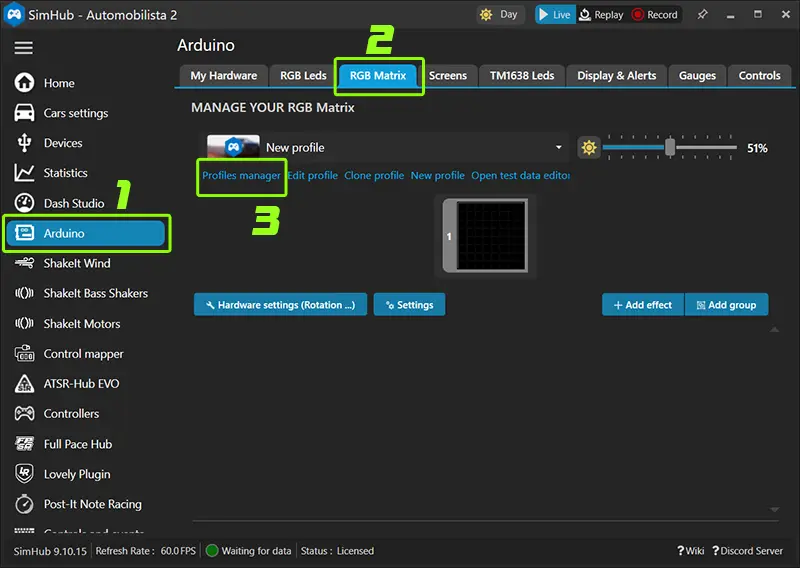Viewport: 800px width, 568px height.
Task: Click the Settings button under the matrix
Action: click(x=409, y=305)
